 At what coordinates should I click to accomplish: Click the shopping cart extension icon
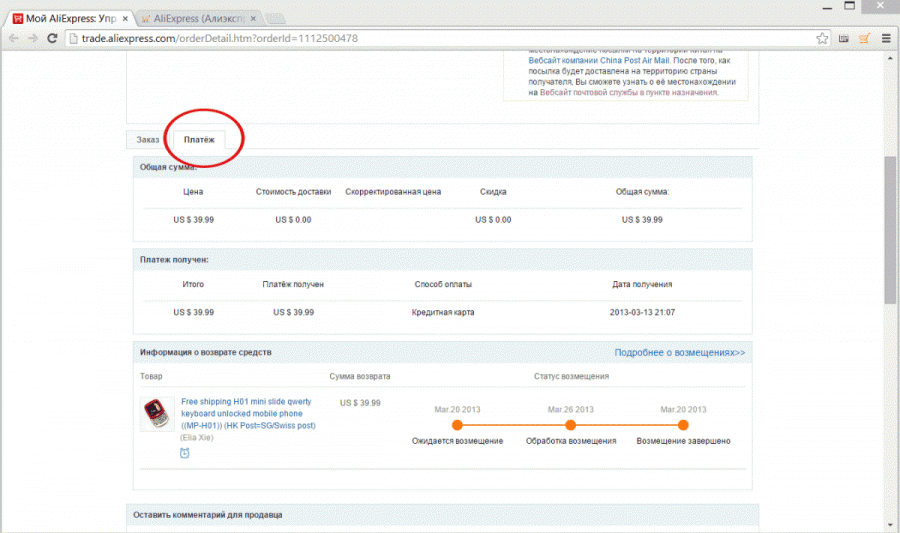(863, 38)
